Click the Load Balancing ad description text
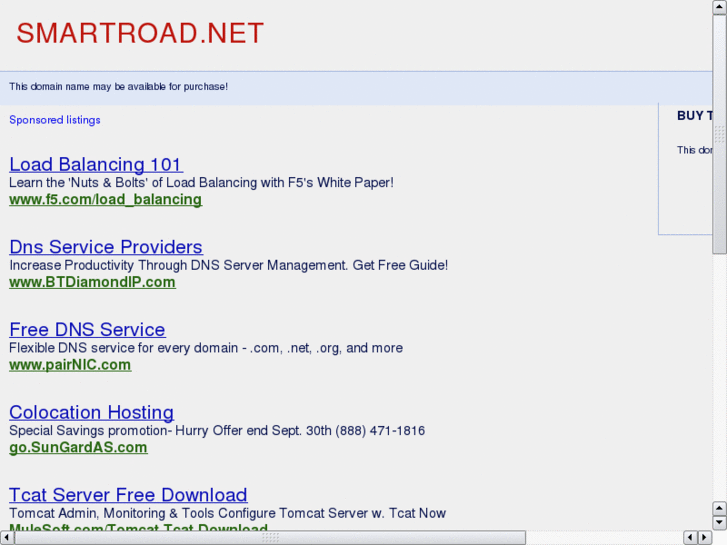The width and height of the screenshot is (727, 545). (x=201, y=183)
